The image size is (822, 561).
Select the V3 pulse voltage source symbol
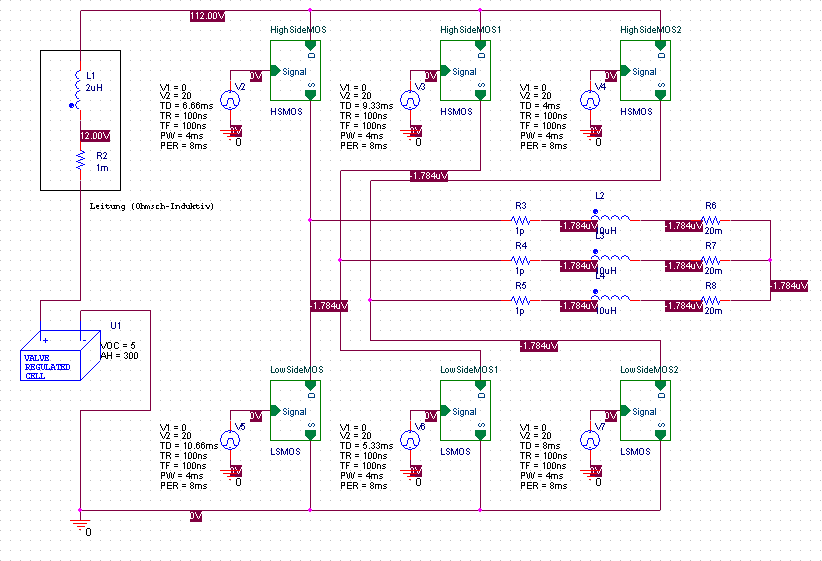tap(410, 100)
